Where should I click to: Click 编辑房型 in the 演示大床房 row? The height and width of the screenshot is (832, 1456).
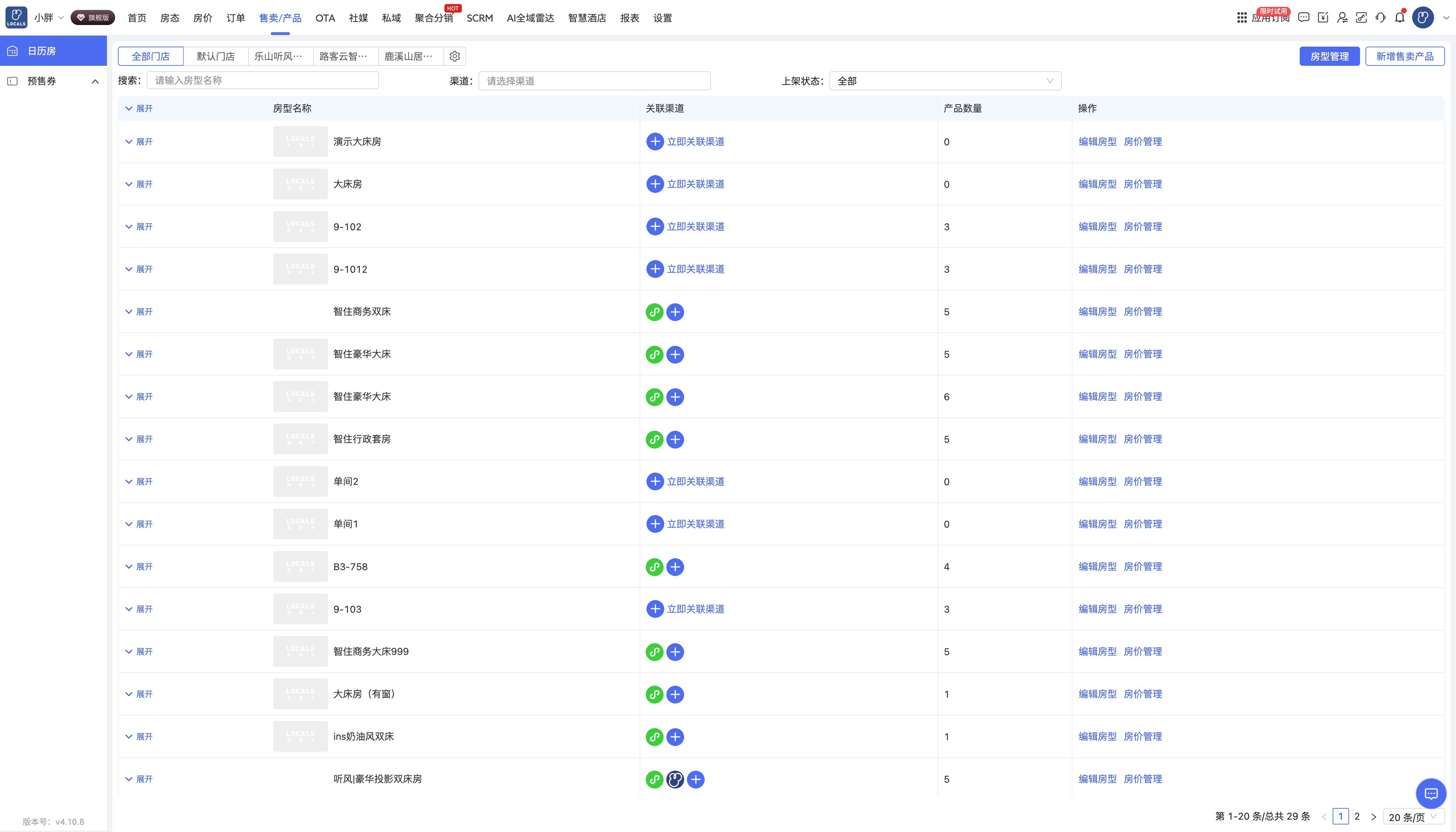click(x=1098, y=142)
